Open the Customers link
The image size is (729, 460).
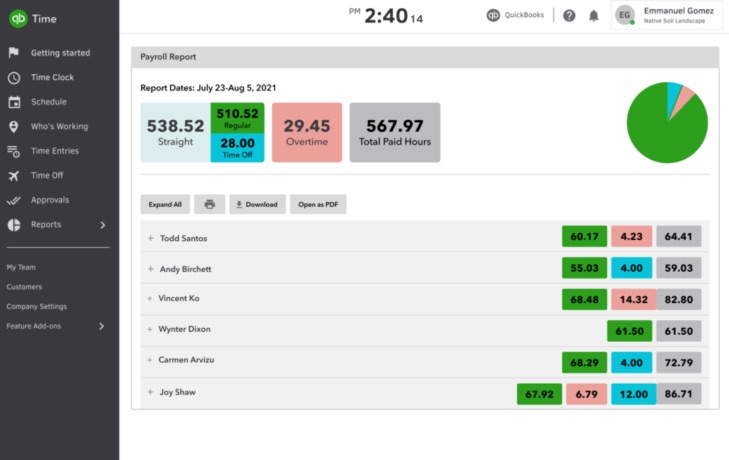pos(24,287)
